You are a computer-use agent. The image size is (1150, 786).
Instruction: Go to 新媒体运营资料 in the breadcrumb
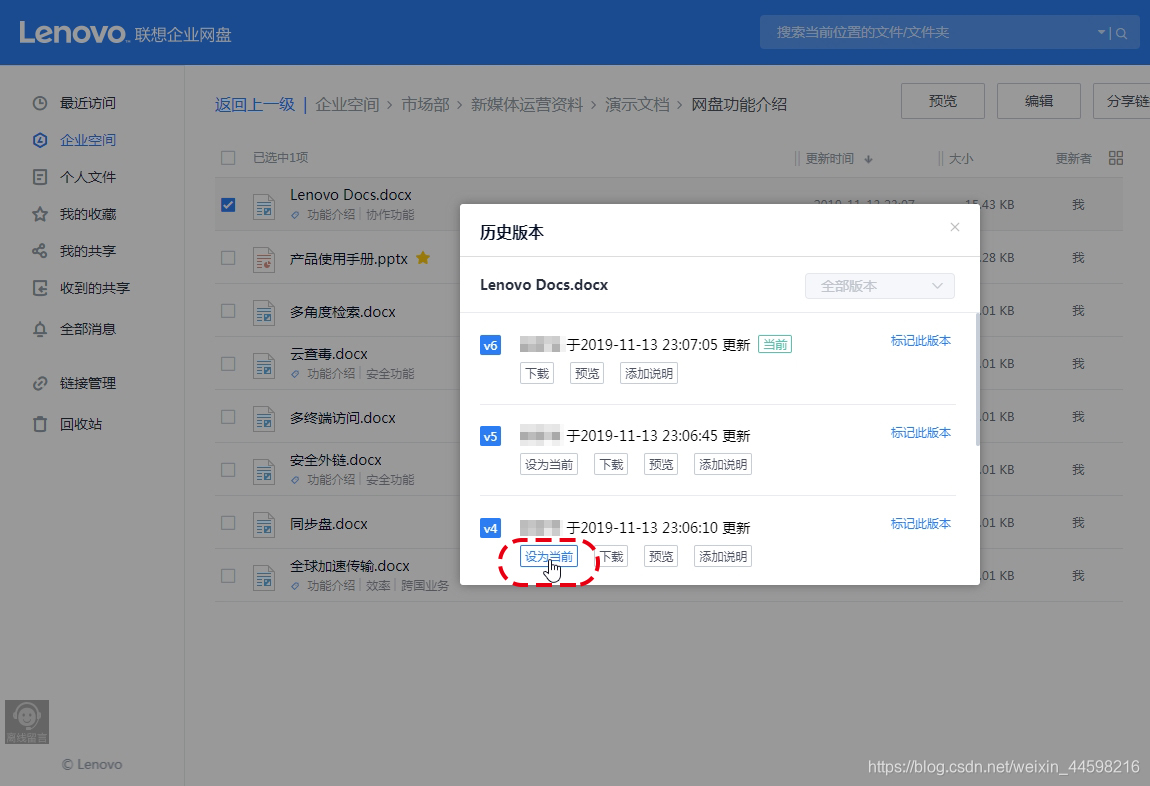click(527, 105)
